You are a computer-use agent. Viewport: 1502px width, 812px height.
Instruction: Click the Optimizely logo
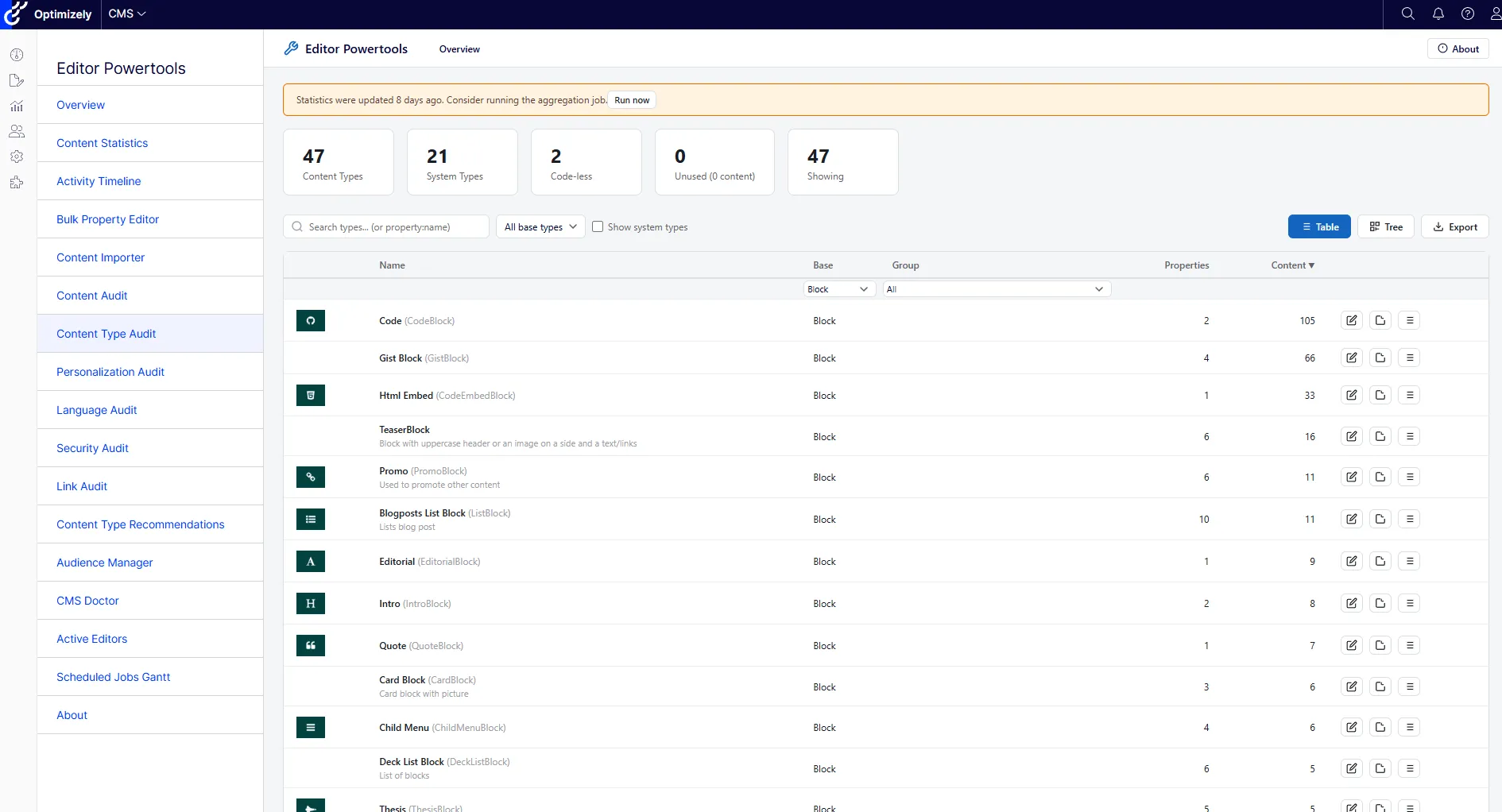[48, 14]
